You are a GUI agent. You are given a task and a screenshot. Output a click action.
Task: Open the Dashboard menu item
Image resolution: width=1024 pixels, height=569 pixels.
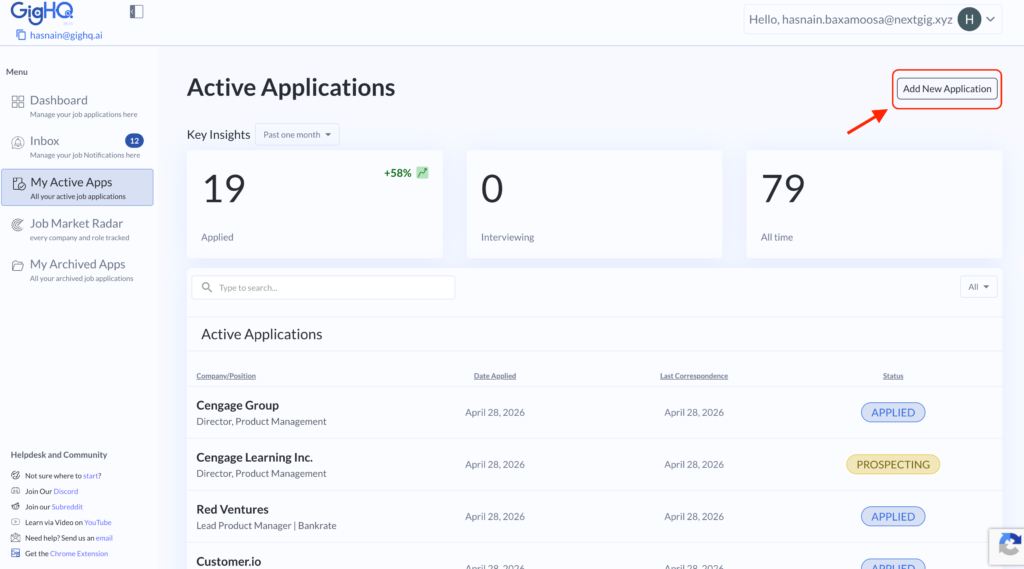(x=77, y=106)
